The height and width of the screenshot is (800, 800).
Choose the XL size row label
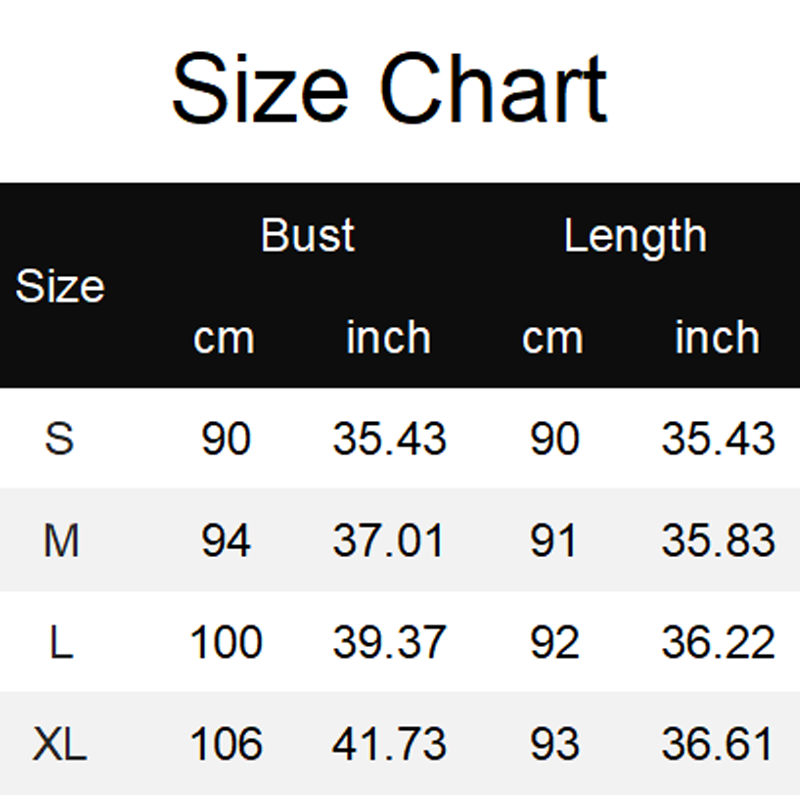click(x=60, y=745)
